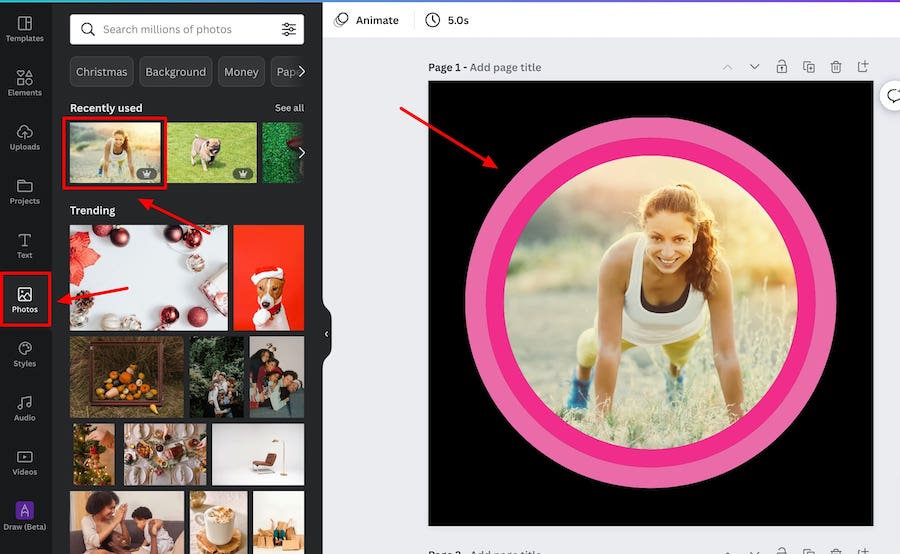The height and width of the screenshot is (554, 900).
Task: Open the Videos panel
Action: pos(25,462)
